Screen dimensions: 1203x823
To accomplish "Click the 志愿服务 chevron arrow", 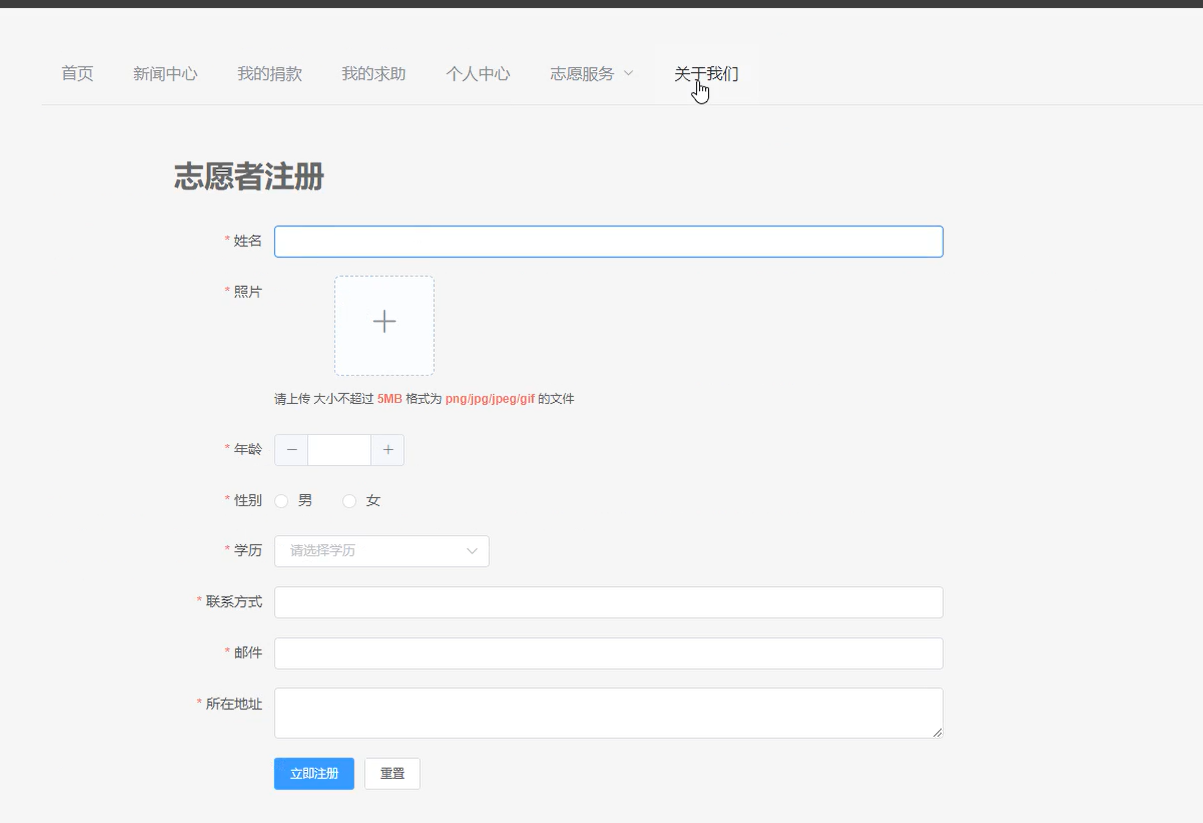I will pyautogui.click(x=628, y=74).
